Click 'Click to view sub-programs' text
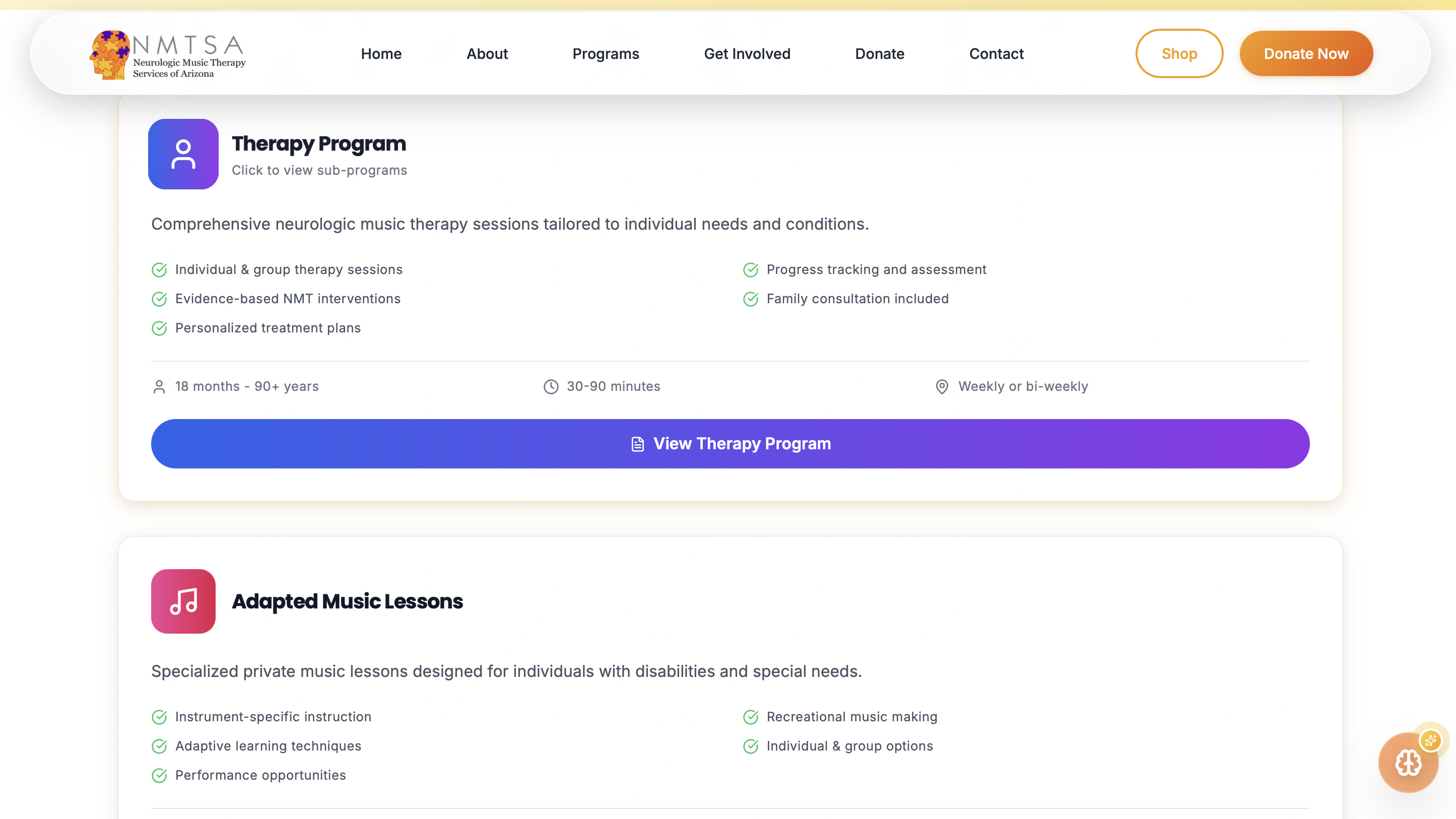The width and height of the screenshot is (1456, 819). point(319,170)
